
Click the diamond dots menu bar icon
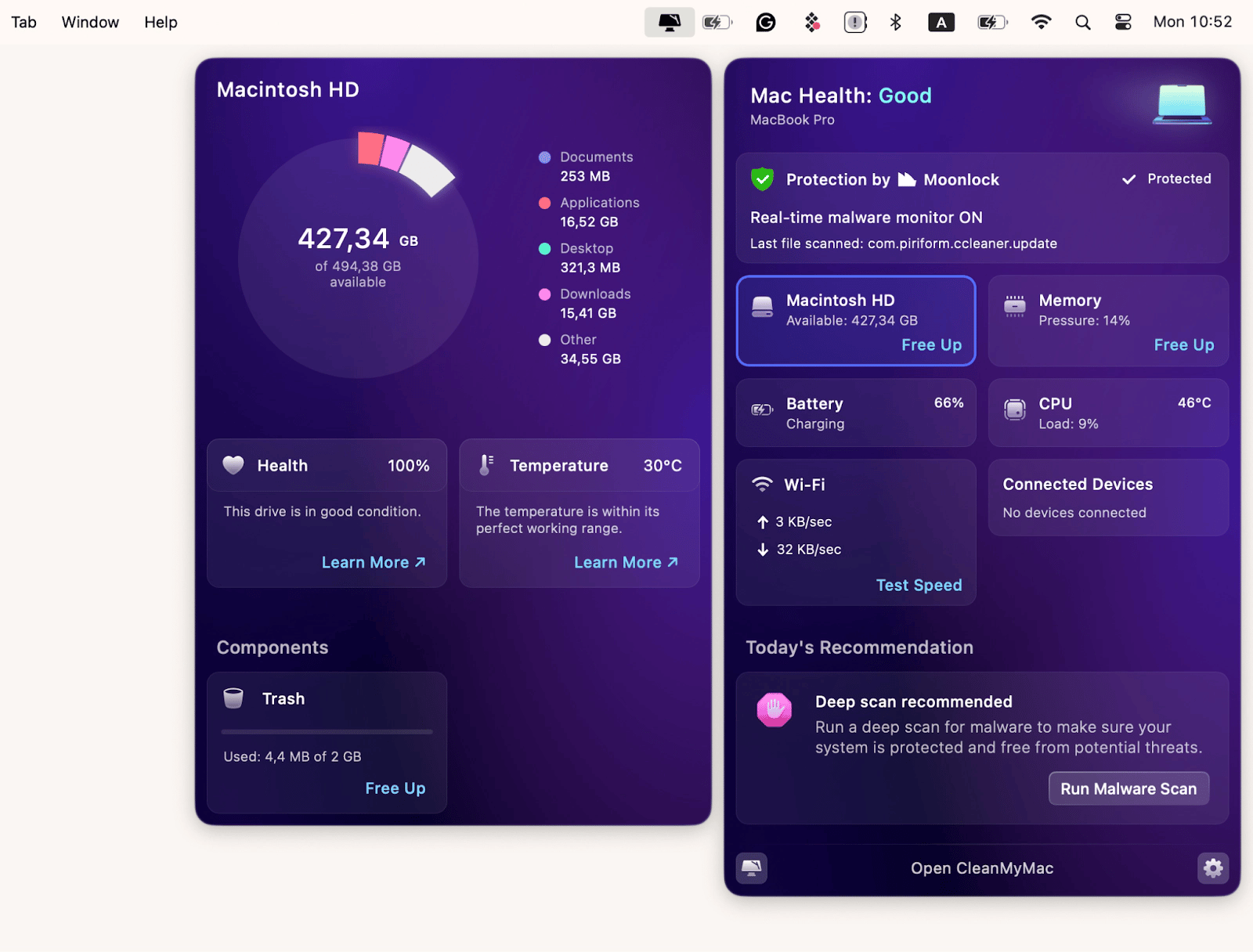[x=812, y=23]
